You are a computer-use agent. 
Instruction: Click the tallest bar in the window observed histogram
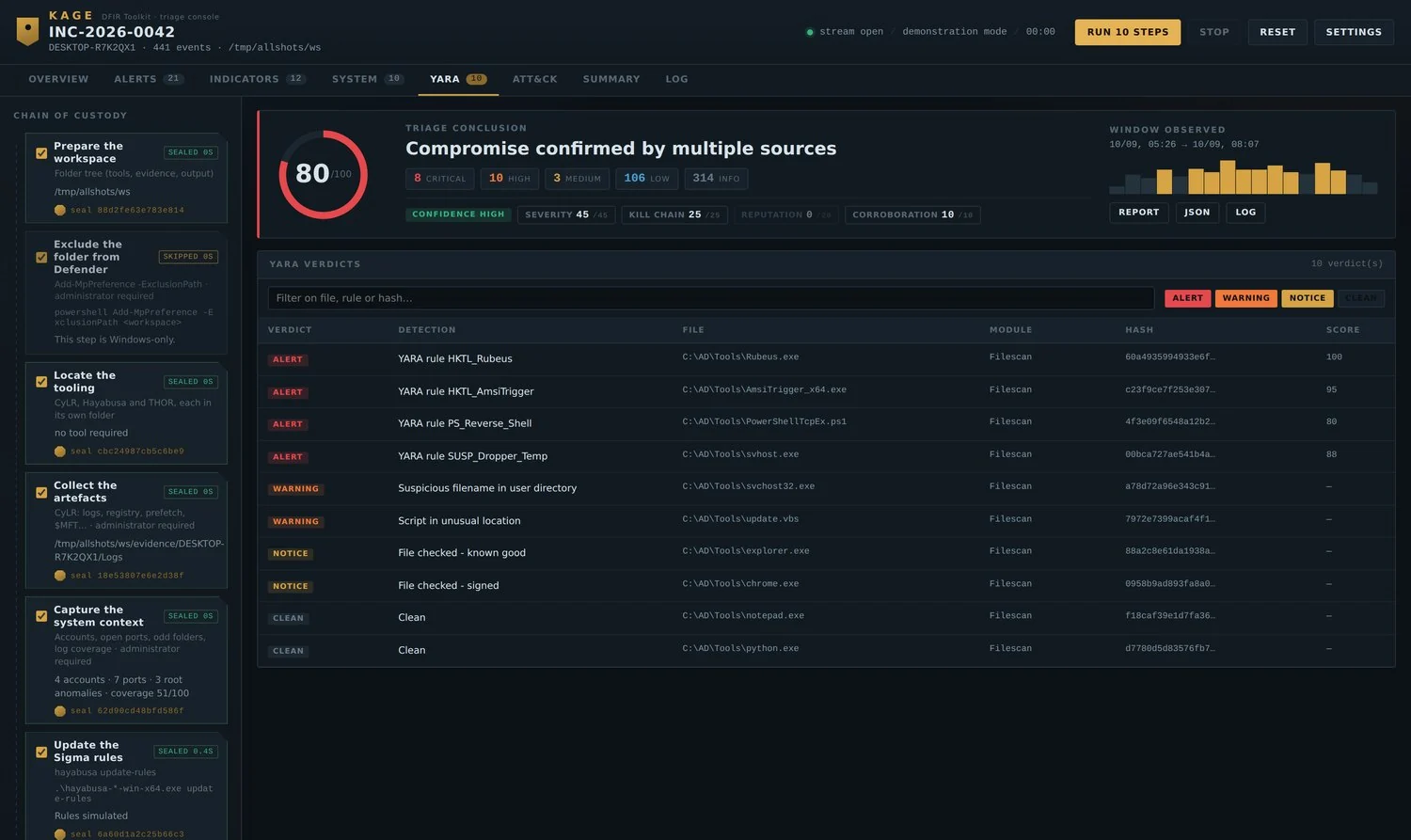point(1228,177)
